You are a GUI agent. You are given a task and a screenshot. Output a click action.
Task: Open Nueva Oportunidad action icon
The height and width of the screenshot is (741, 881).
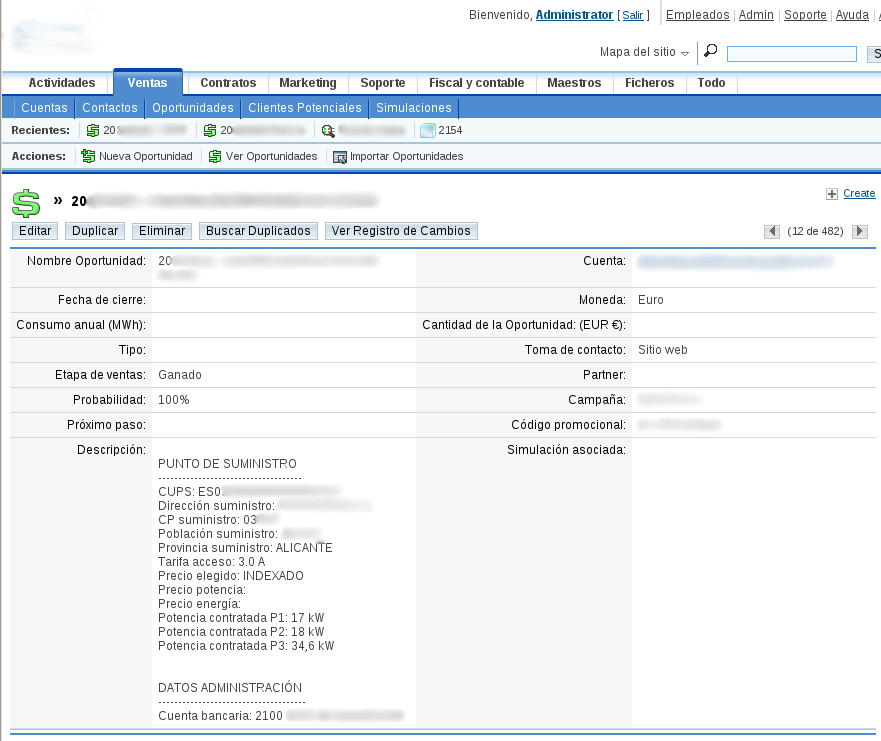[89, 156]
